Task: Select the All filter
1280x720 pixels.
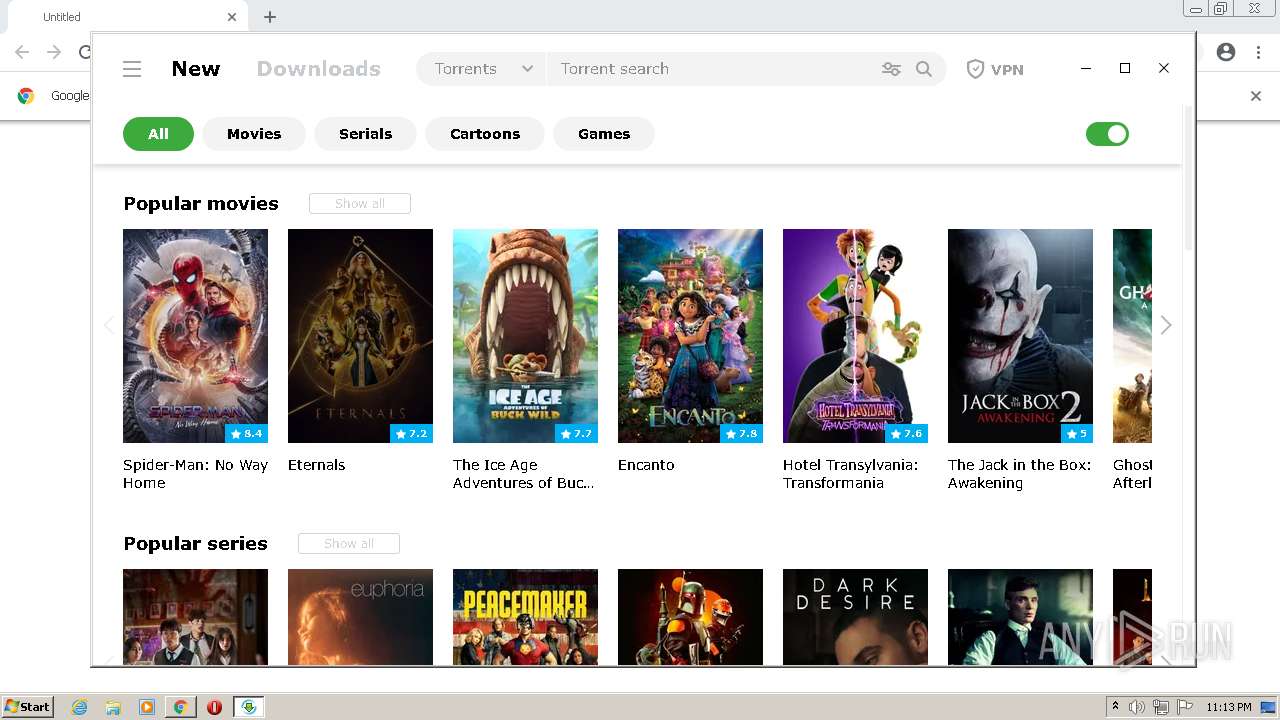Action: tap(158, 134)
